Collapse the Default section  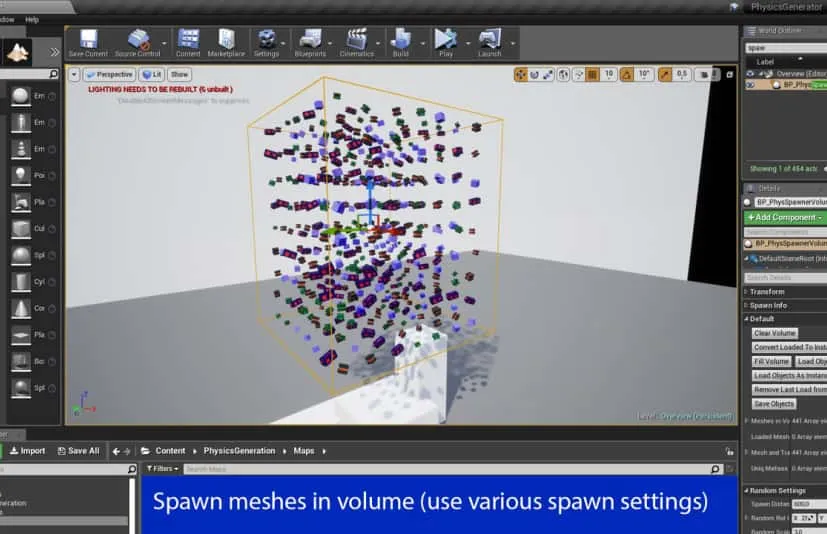pyautogui.click(x=746, y=319)
